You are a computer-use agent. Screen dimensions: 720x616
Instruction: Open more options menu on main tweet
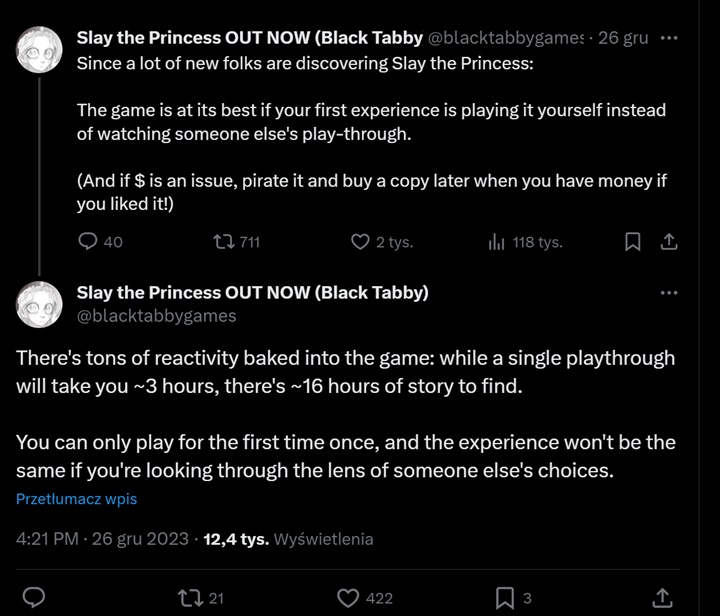click(x=669, y=292)
